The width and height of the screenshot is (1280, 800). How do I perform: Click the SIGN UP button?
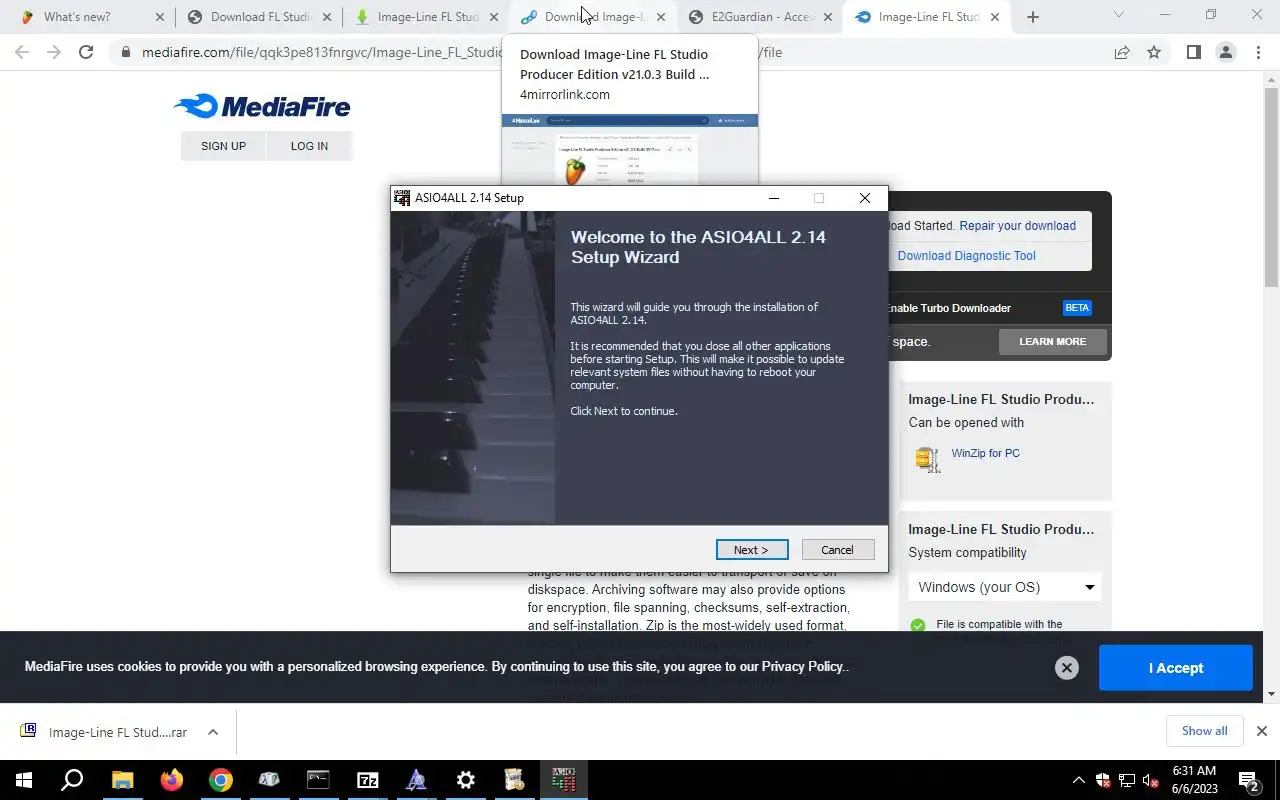(223, 146)
